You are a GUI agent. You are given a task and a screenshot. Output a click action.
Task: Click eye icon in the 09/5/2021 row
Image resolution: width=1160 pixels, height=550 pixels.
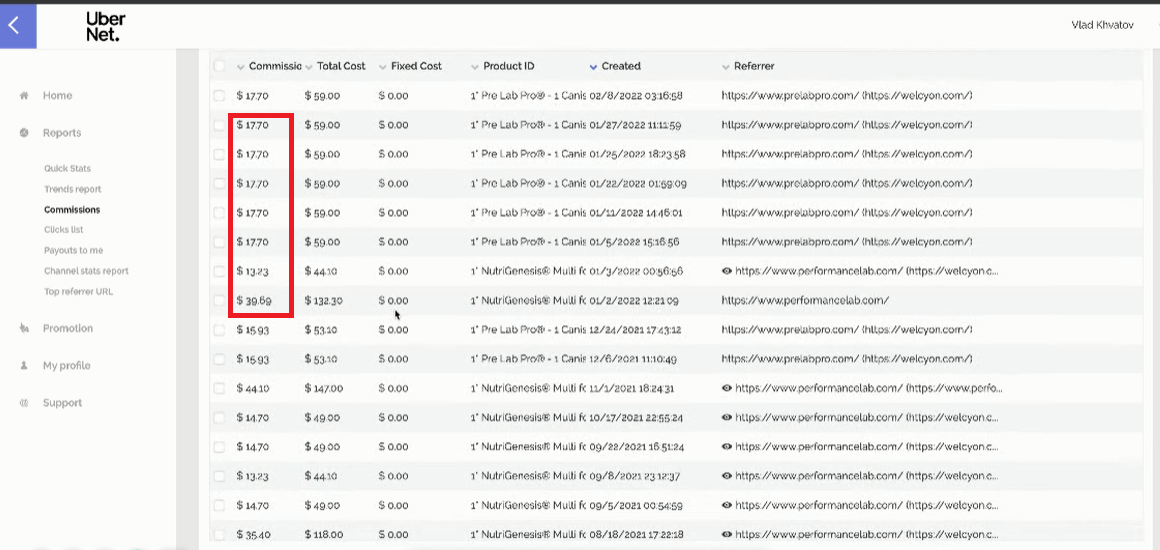[x=726, y=505]
